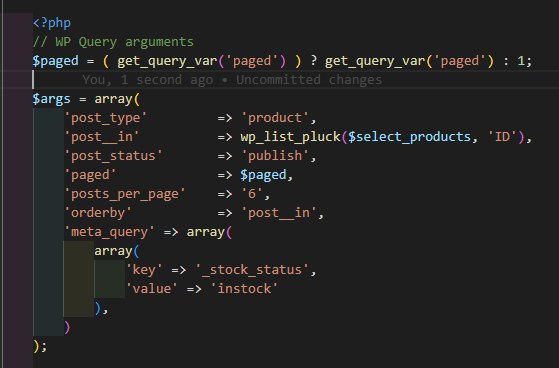This screenshot has width=559, height=368.
Task: Click the '$paged,' value in the array
Action: coord(267,175)
